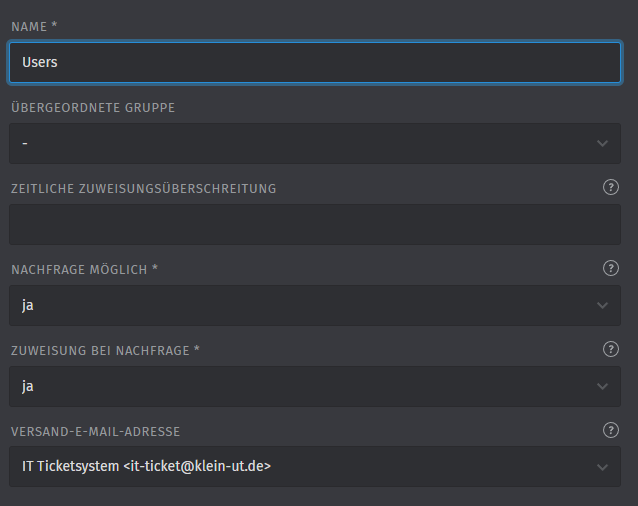Click the NACHFRAGE MÖGLICH label
The height and width of the screenshot is (506, 638).
[x=83, y=269]
